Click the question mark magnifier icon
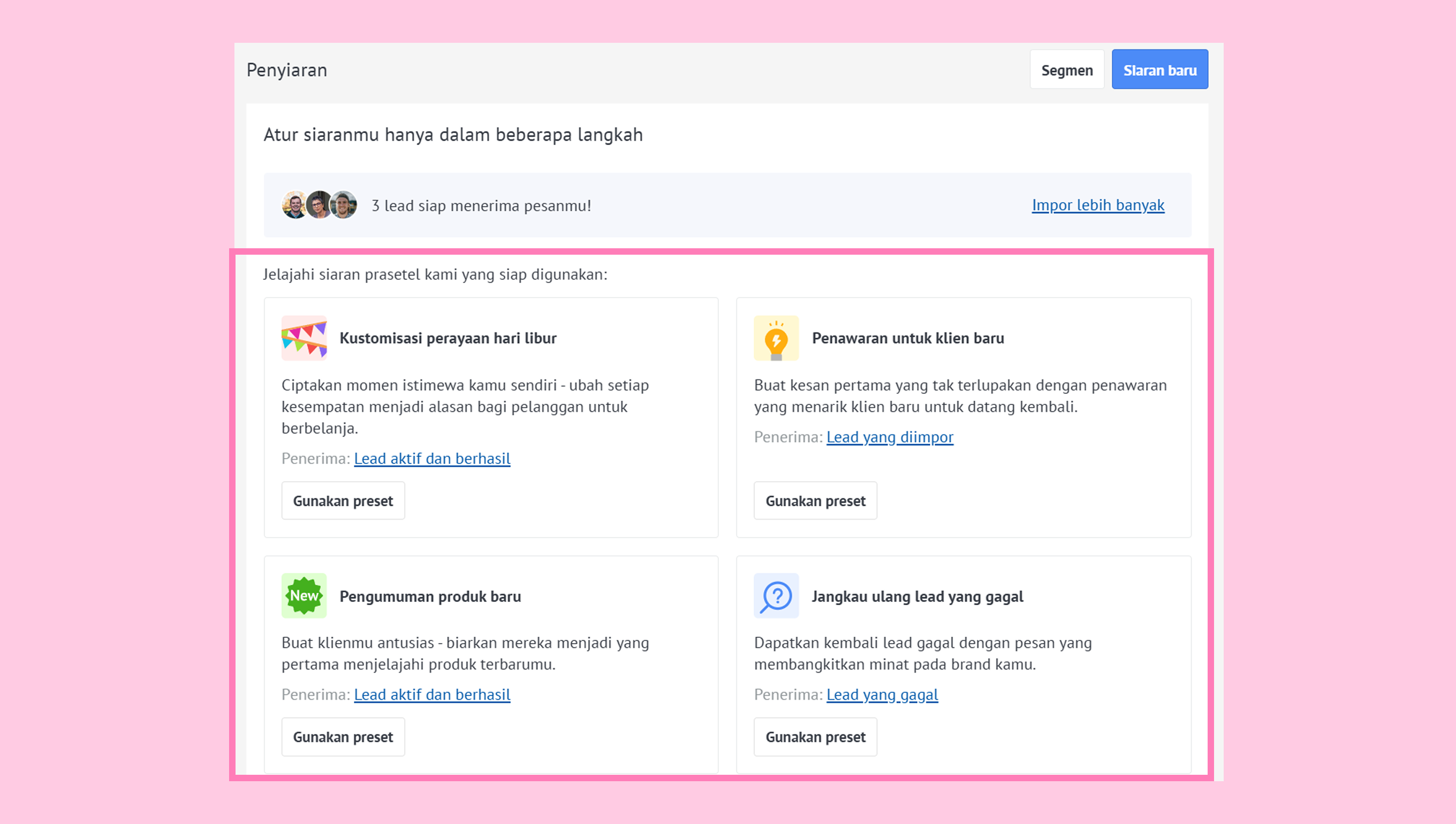This screenshot has height=824, width=1456. [776, 596]
